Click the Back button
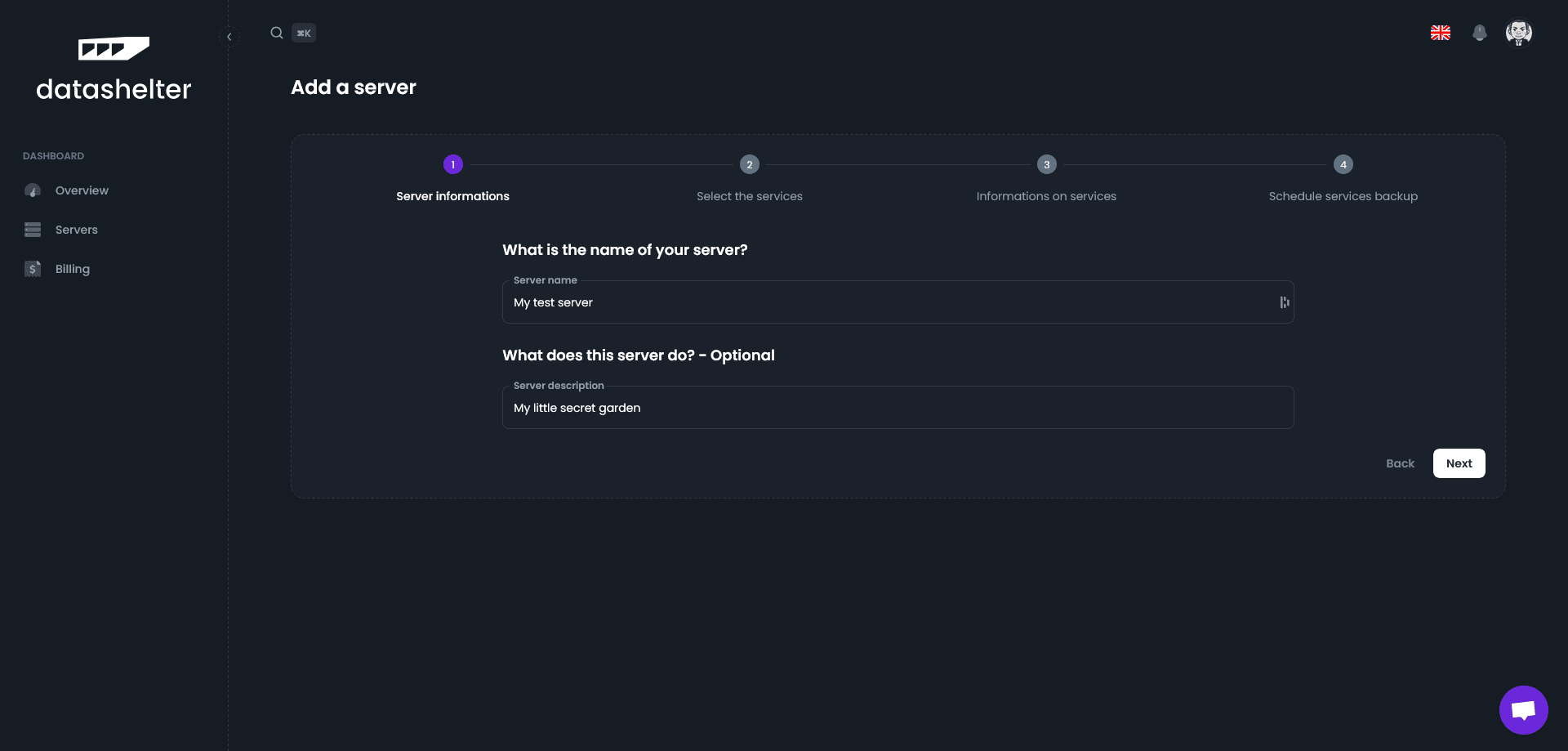 [x=1400, y=463]
